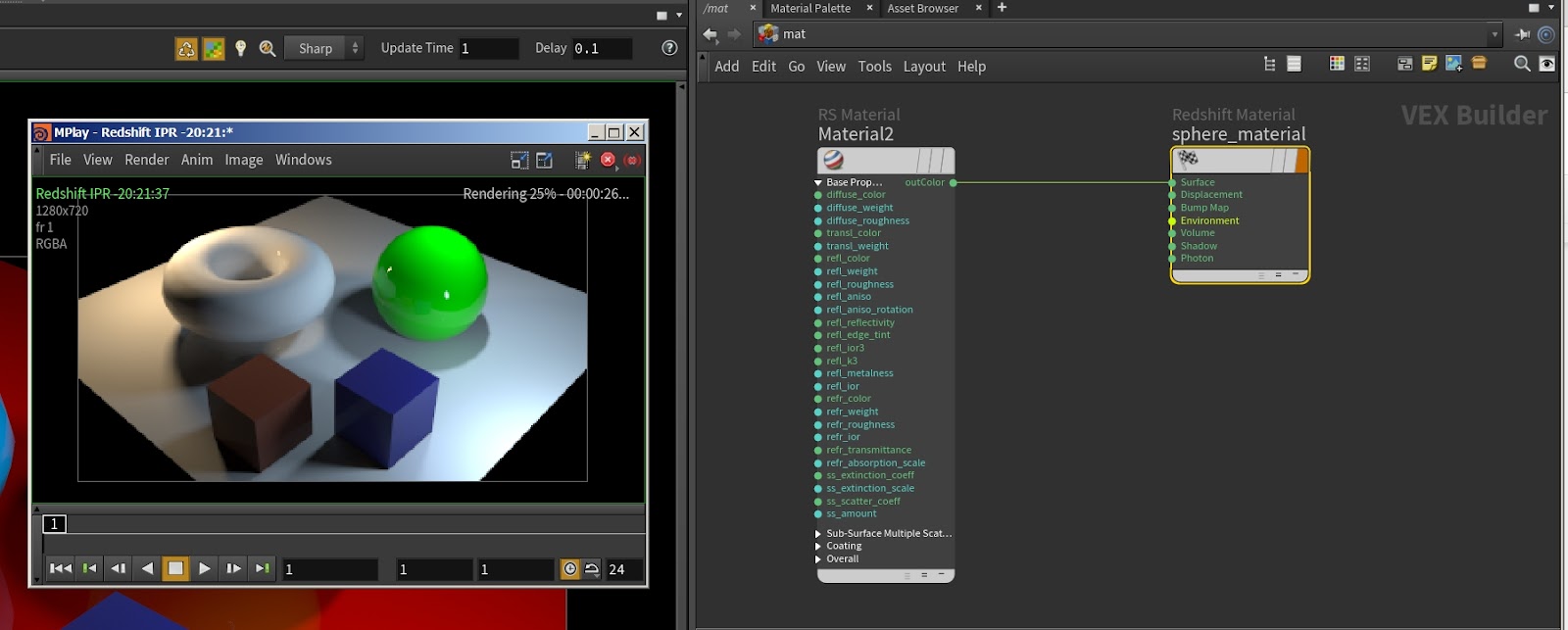The width and height of the screenshot is (1568, 630).
Task: Expand Sub-Surface Multiple Scattering group
Action: [x=818, y=534]
